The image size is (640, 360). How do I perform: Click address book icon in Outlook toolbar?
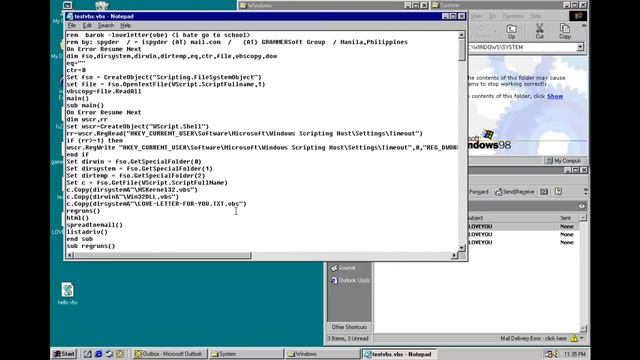(x=544, y=192)
